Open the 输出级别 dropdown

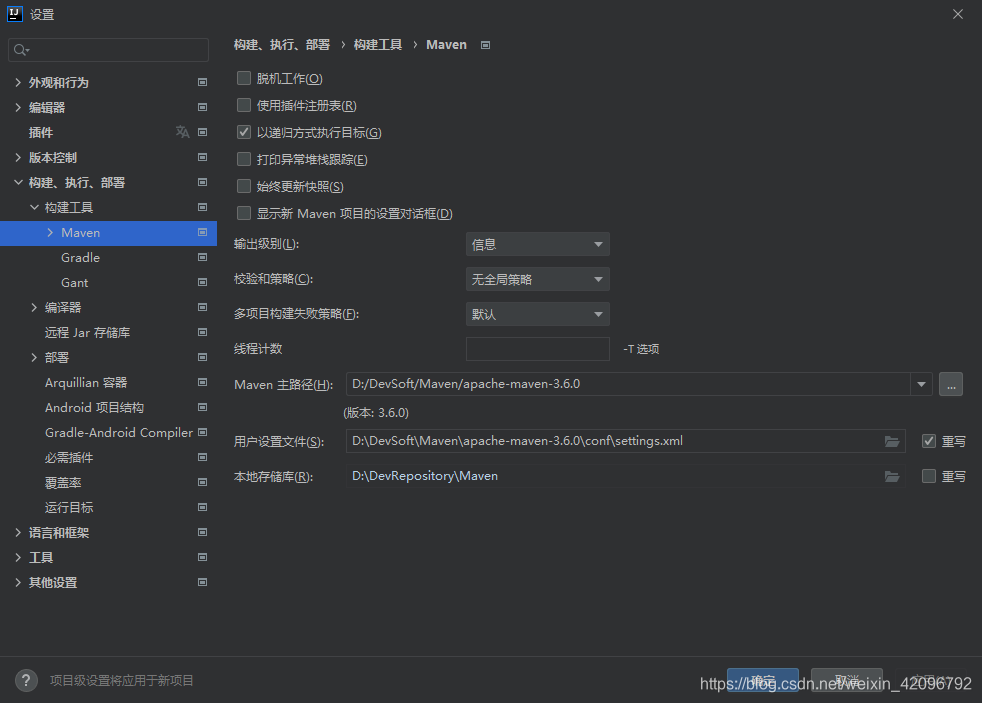click(x=537, y=244)
